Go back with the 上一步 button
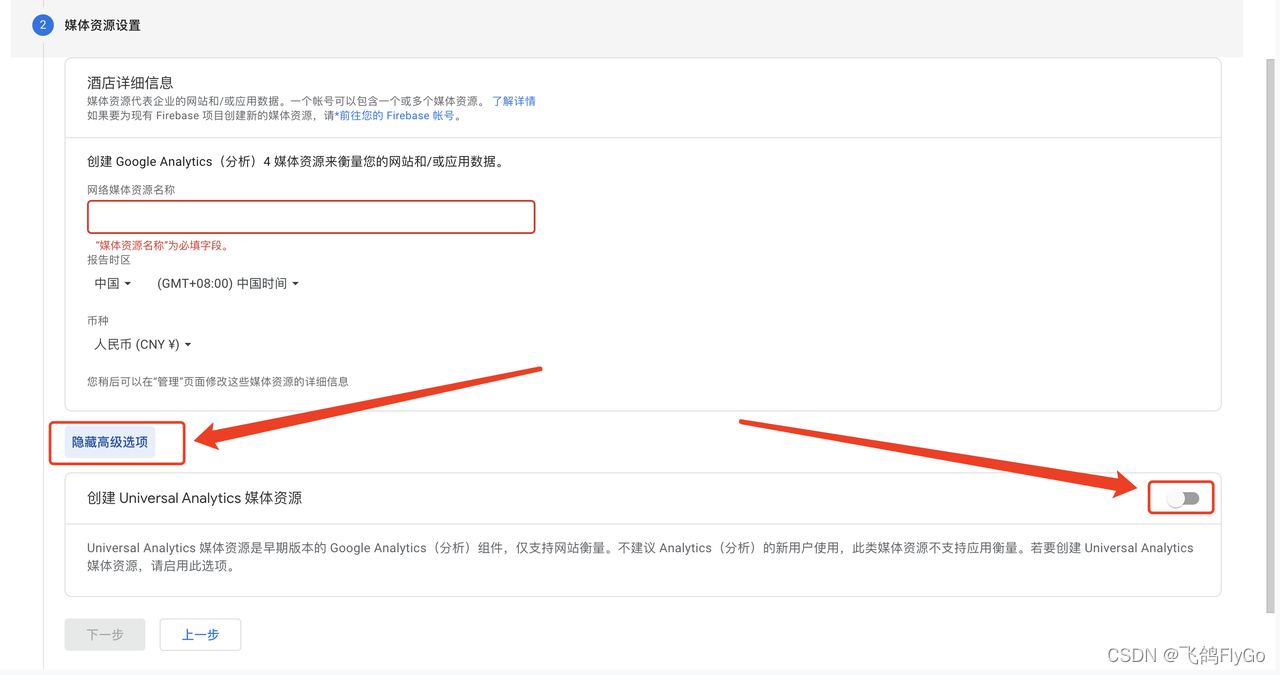 click(200, 635)
